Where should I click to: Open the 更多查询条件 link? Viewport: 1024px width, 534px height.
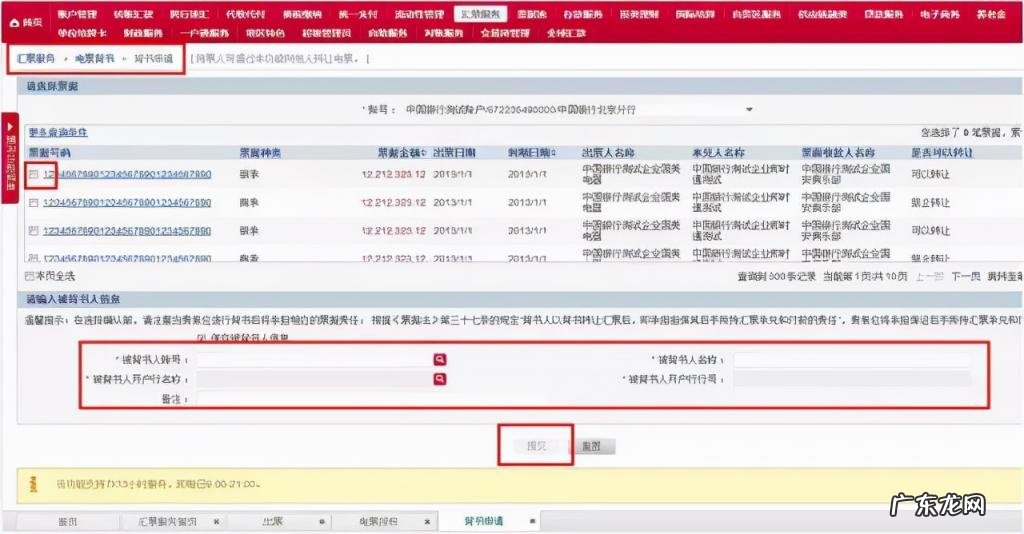57,132
